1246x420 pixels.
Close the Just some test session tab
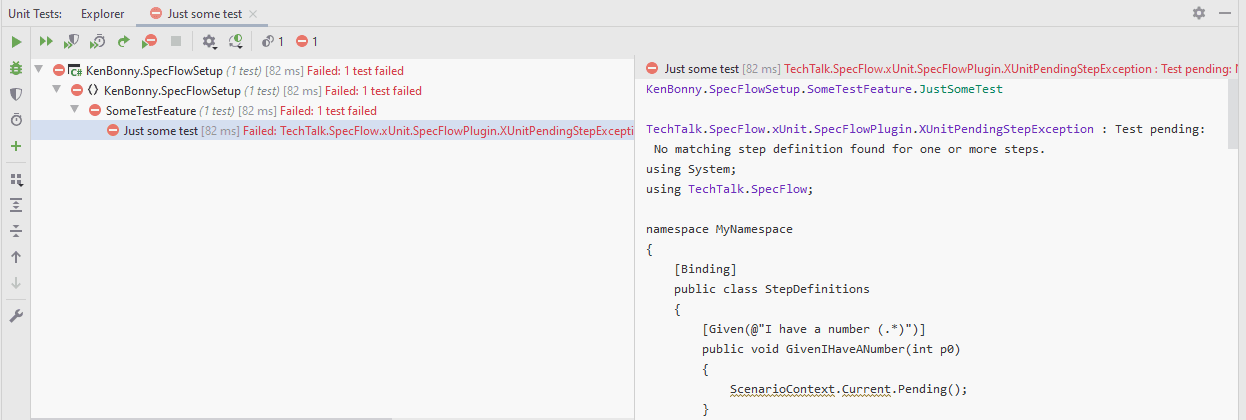click(x=253, y=14)
